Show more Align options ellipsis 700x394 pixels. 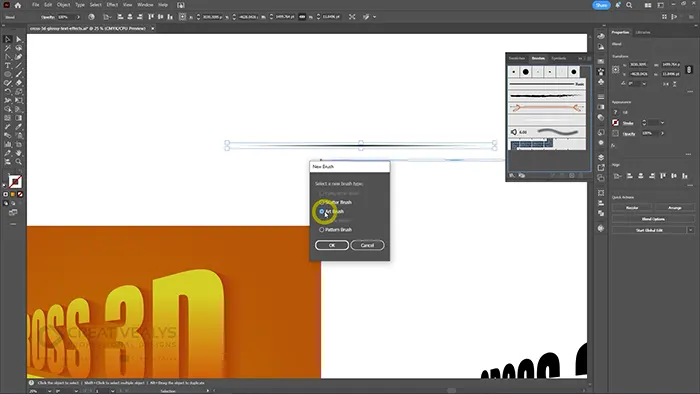[690, 185]
